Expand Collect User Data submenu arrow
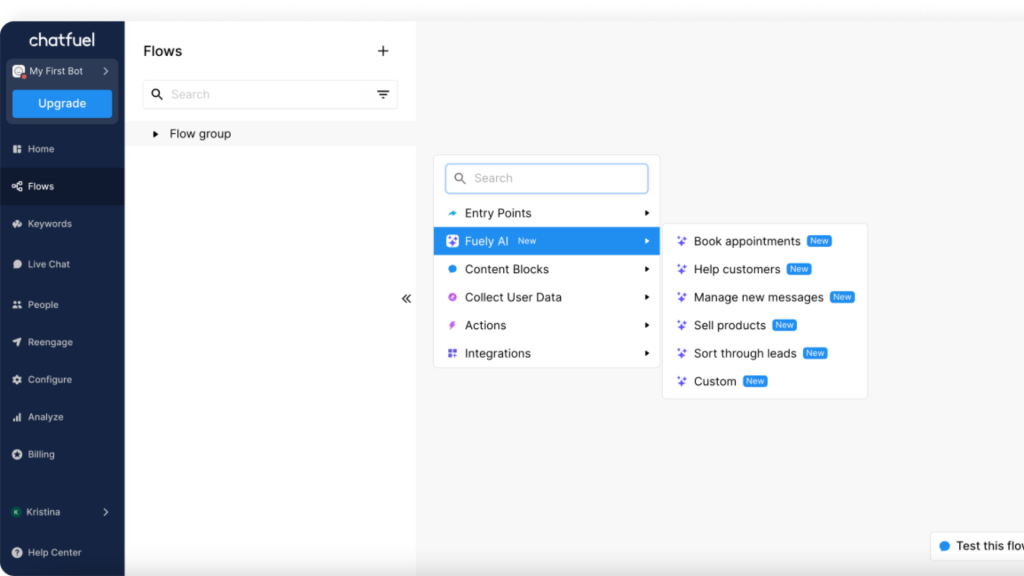Viewport: 1024px width, 576px height. [647, 297]
